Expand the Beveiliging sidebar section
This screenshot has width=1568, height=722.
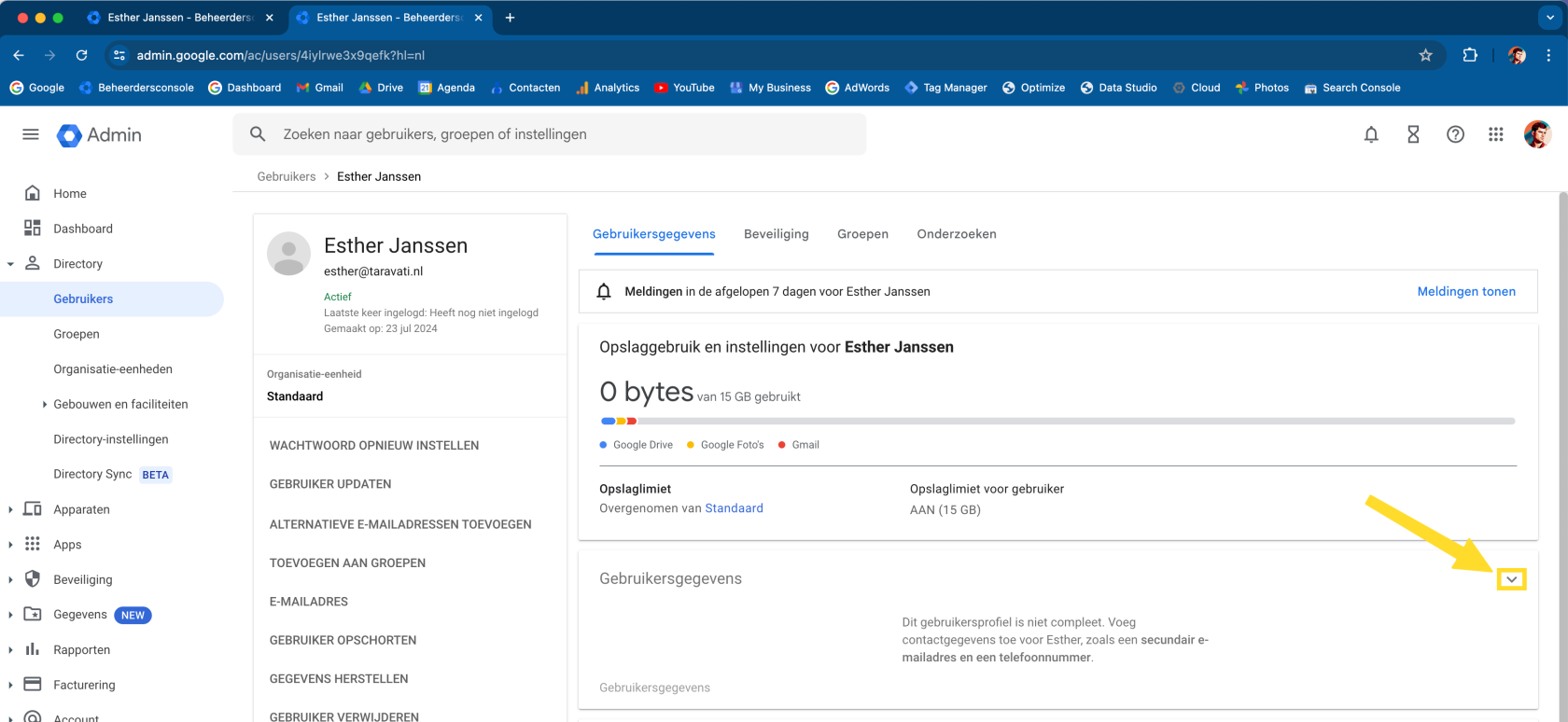[x=10, y=579]
